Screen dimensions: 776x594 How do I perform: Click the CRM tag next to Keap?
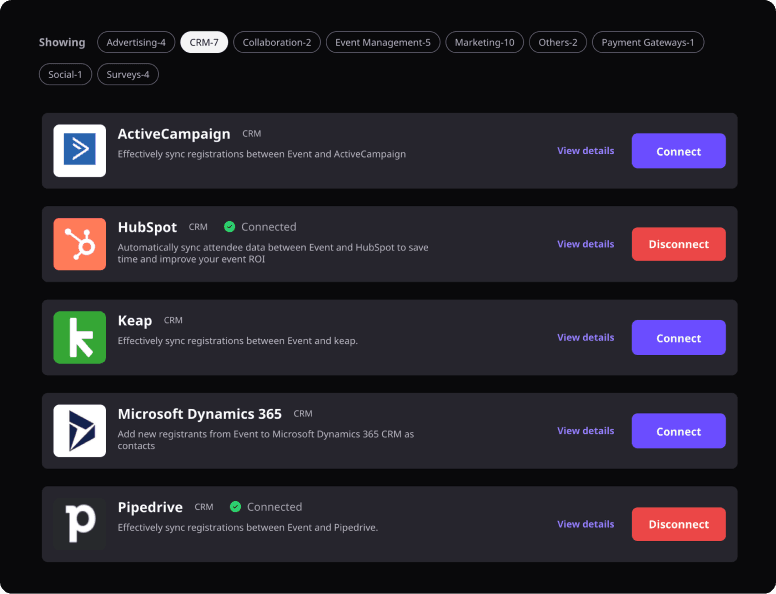[x=173, y=320]
